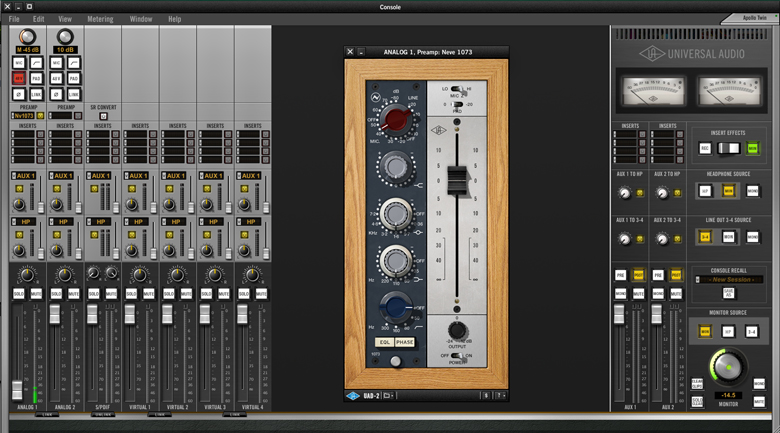Click the Analog 1 channel fader
The image size is (780, 433).
coord(17,390)
